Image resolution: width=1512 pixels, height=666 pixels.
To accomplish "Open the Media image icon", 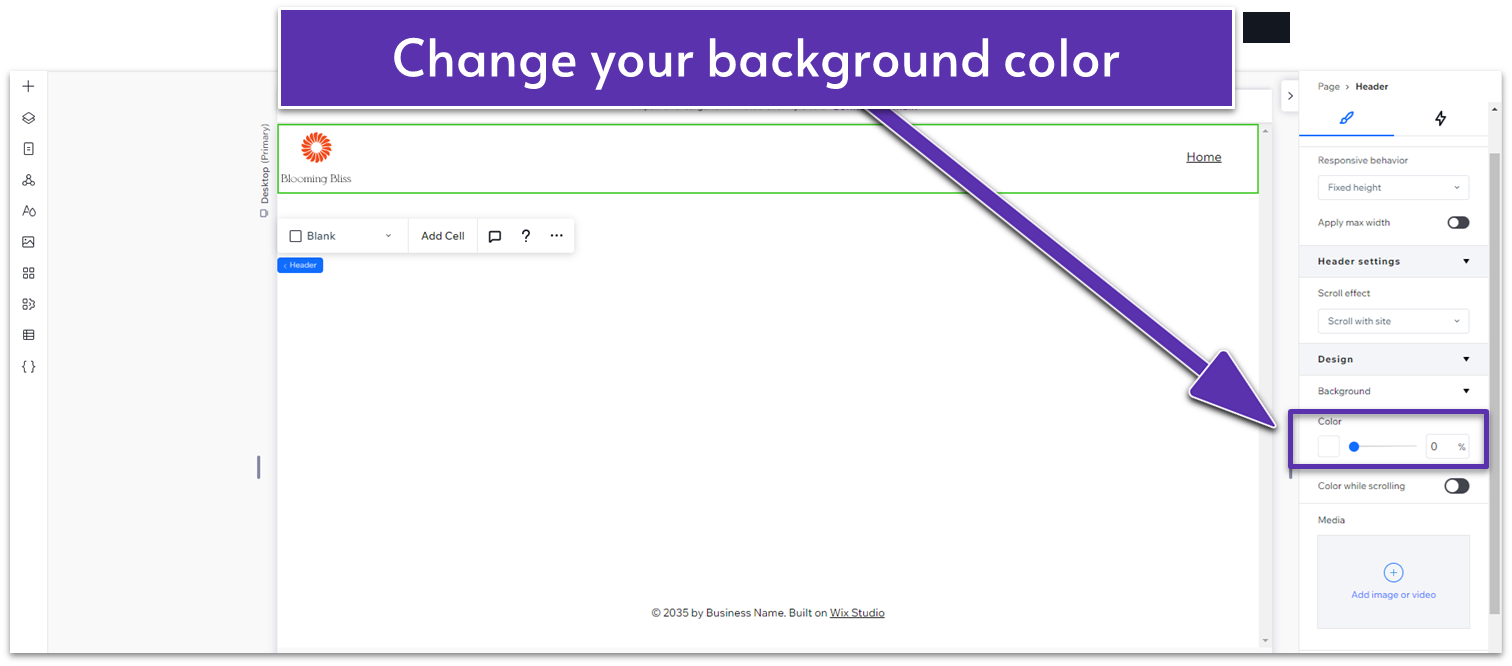I will click(x=28, y=242).
